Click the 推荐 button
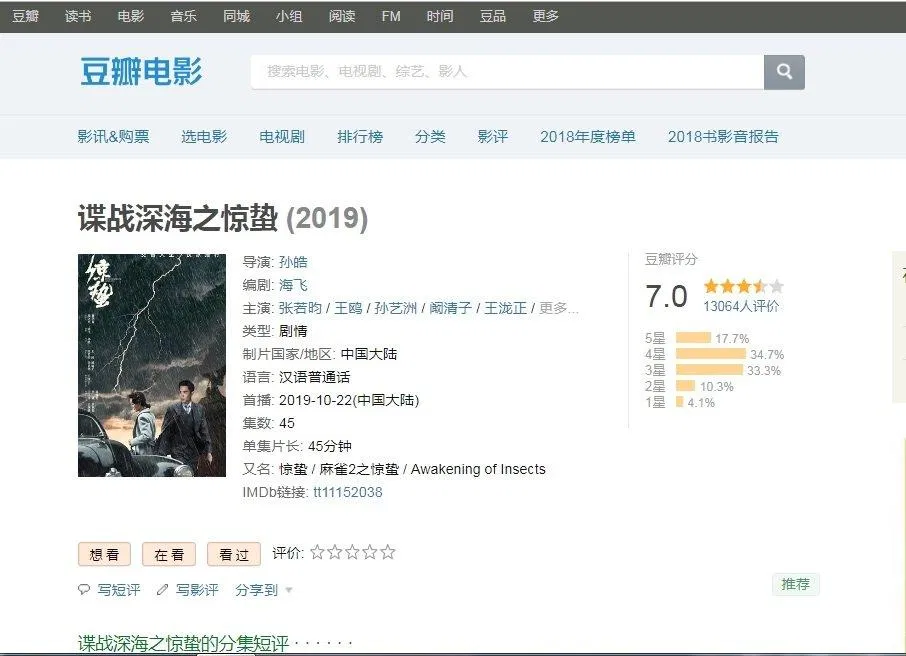Viewport: 906px width, 656px height. [795, 584]
